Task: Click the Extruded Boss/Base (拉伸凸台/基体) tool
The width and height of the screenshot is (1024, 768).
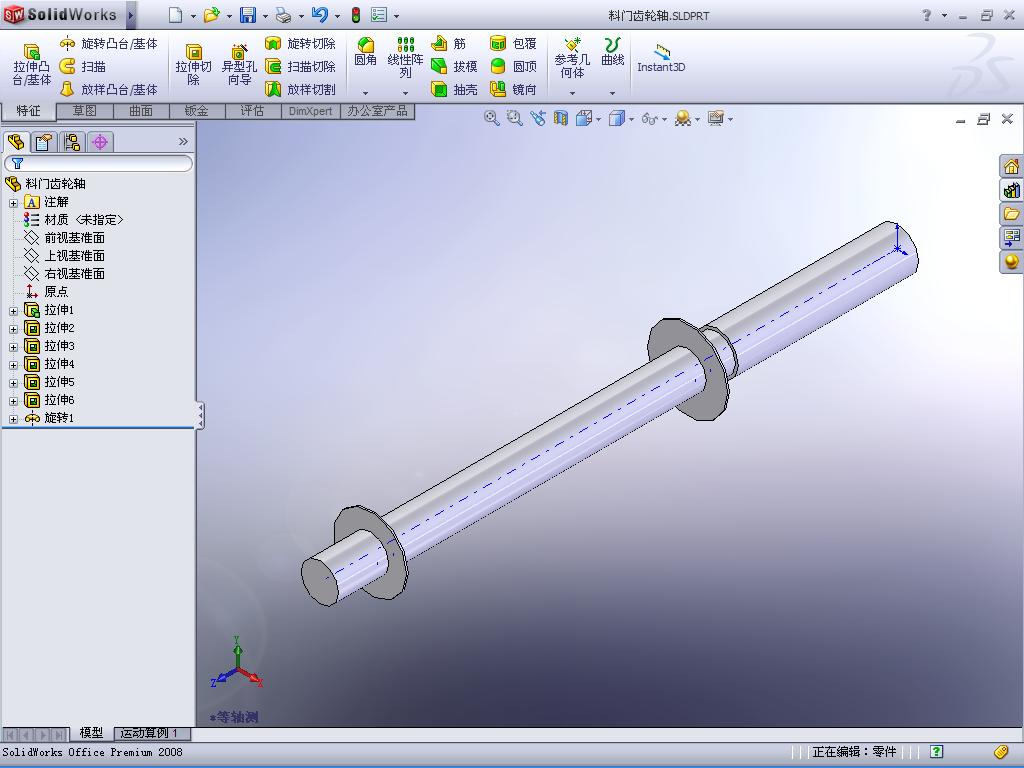Action: pos(31,65)
